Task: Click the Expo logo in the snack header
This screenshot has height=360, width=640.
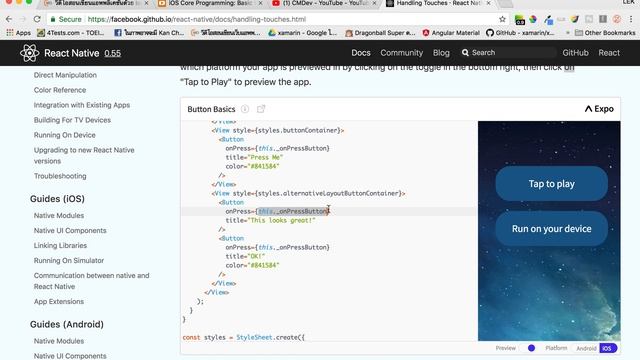Action: (599, 109)
